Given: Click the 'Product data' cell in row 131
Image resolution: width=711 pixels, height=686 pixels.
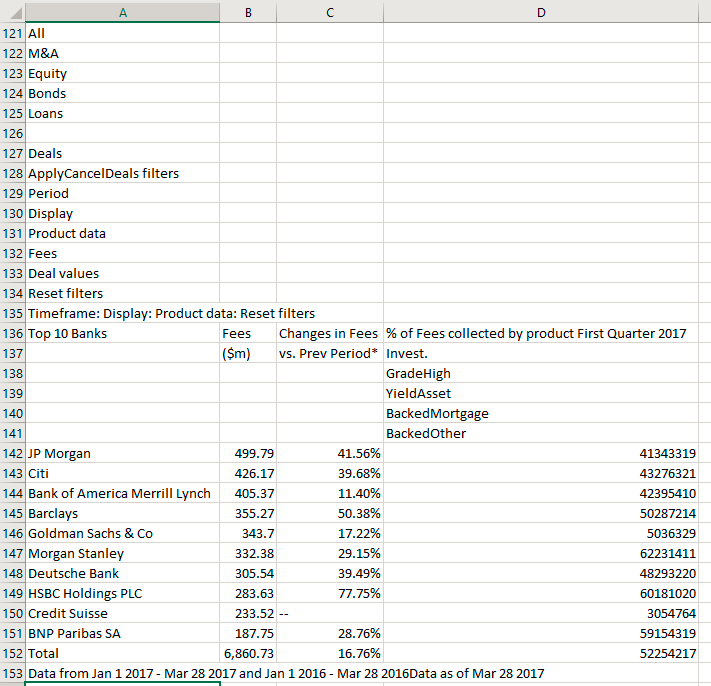Looking at the screenshot, I should [x=122, y=233].
